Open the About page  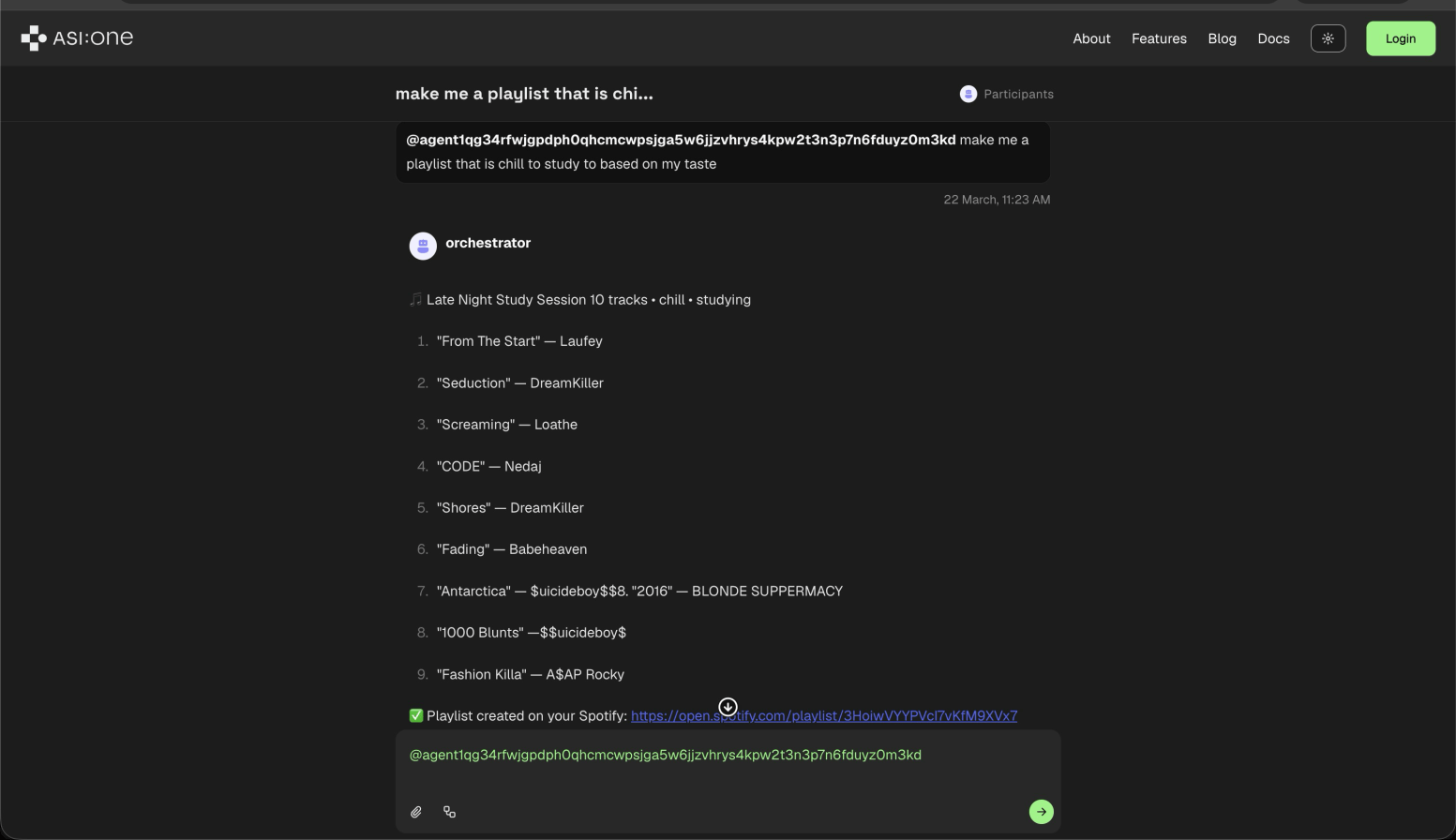pos(1091,38)
